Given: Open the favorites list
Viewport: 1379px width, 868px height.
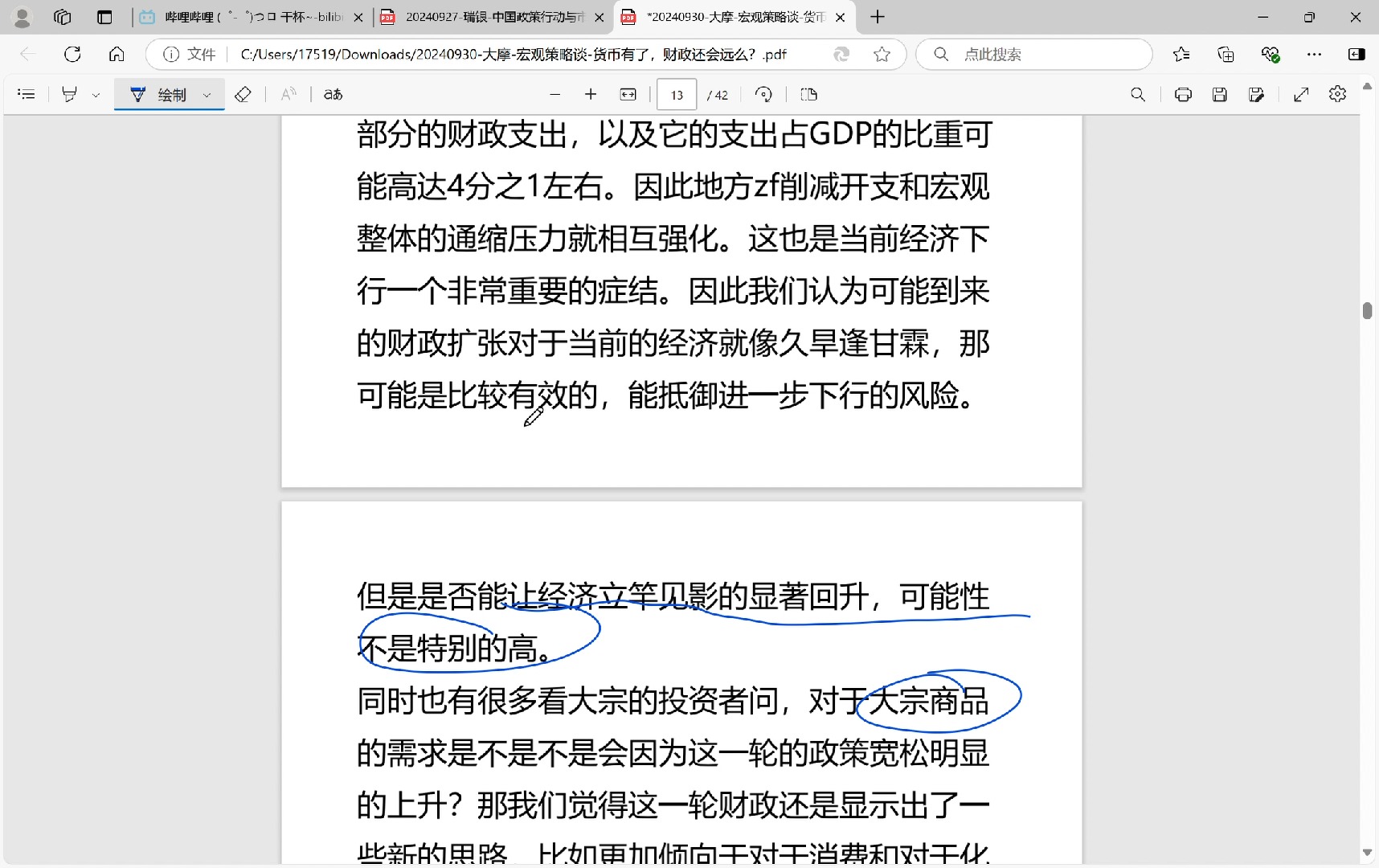Looking at the screenshot, I should tap(1181, 54).
